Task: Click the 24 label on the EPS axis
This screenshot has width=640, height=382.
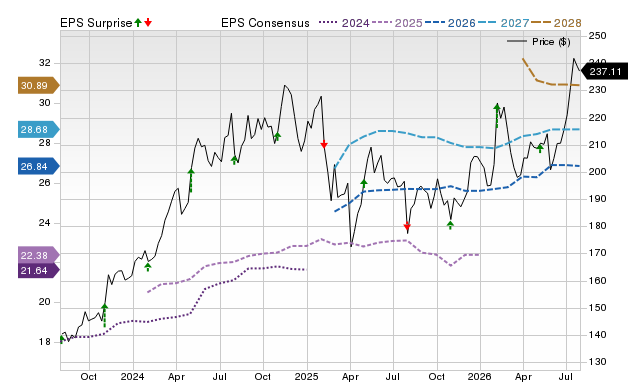Action: [x=45, y=222]
